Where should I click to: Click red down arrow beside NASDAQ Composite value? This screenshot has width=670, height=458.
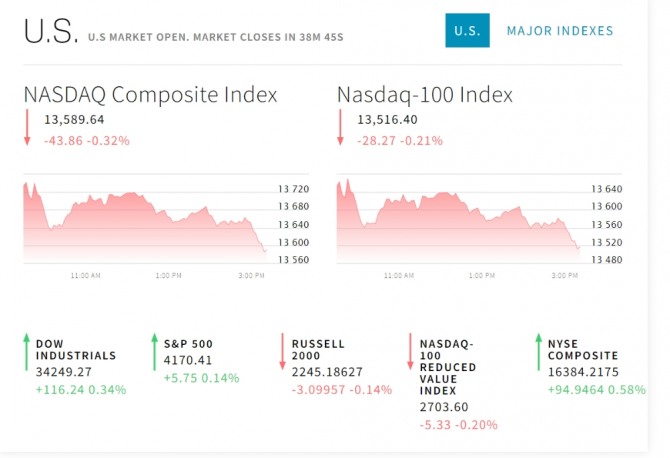click(x=29, y=129)
